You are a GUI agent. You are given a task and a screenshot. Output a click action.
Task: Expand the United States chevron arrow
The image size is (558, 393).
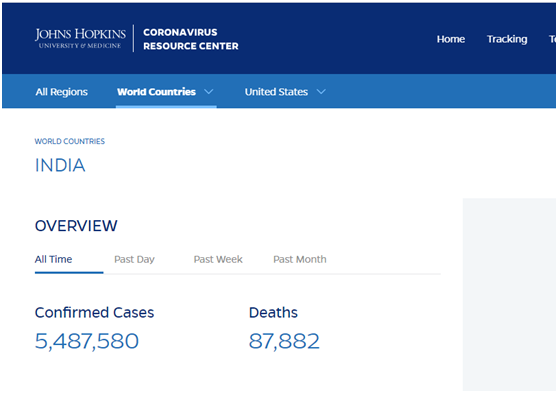tap(321, 92)
